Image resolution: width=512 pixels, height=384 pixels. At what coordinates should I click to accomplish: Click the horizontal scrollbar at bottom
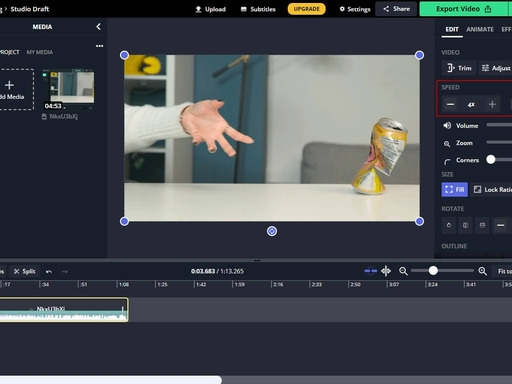[x=111, y=380]
